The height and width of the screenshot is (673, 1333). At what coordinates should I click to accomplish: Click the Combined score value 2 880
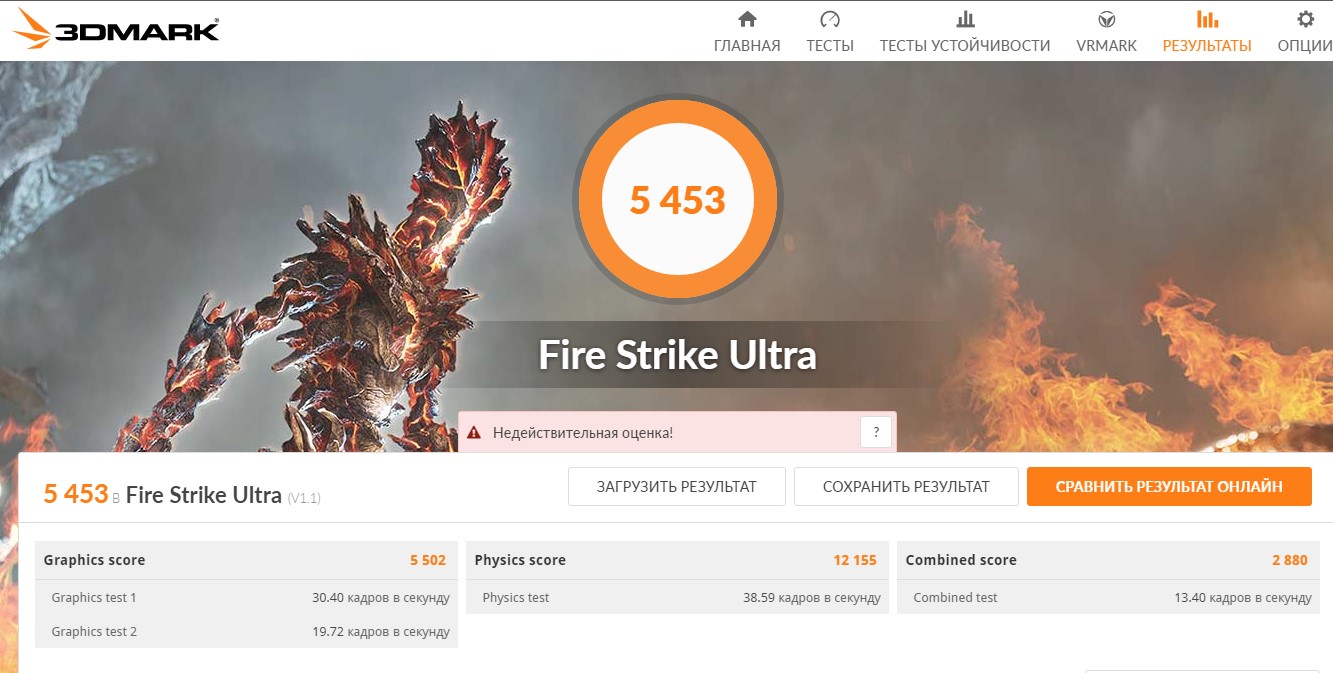(1290, 560)
